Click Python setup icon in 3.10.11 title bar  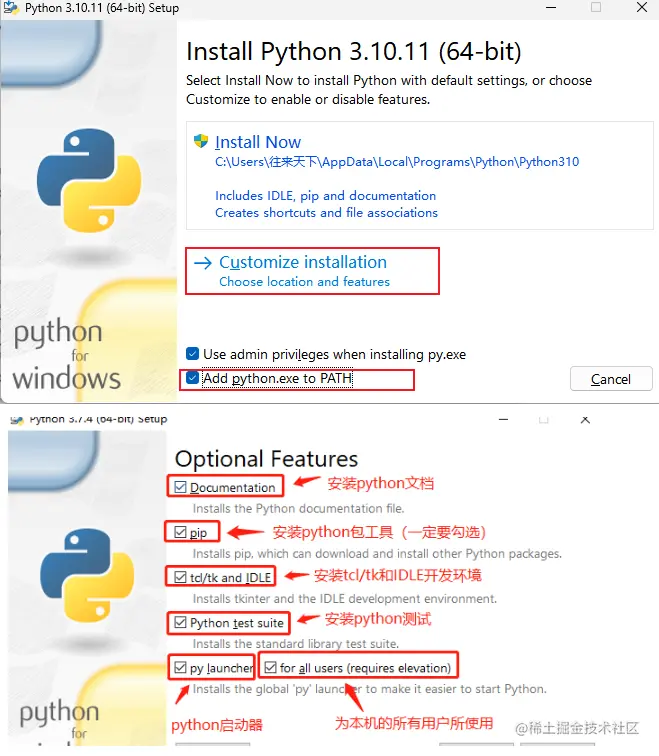11,8
